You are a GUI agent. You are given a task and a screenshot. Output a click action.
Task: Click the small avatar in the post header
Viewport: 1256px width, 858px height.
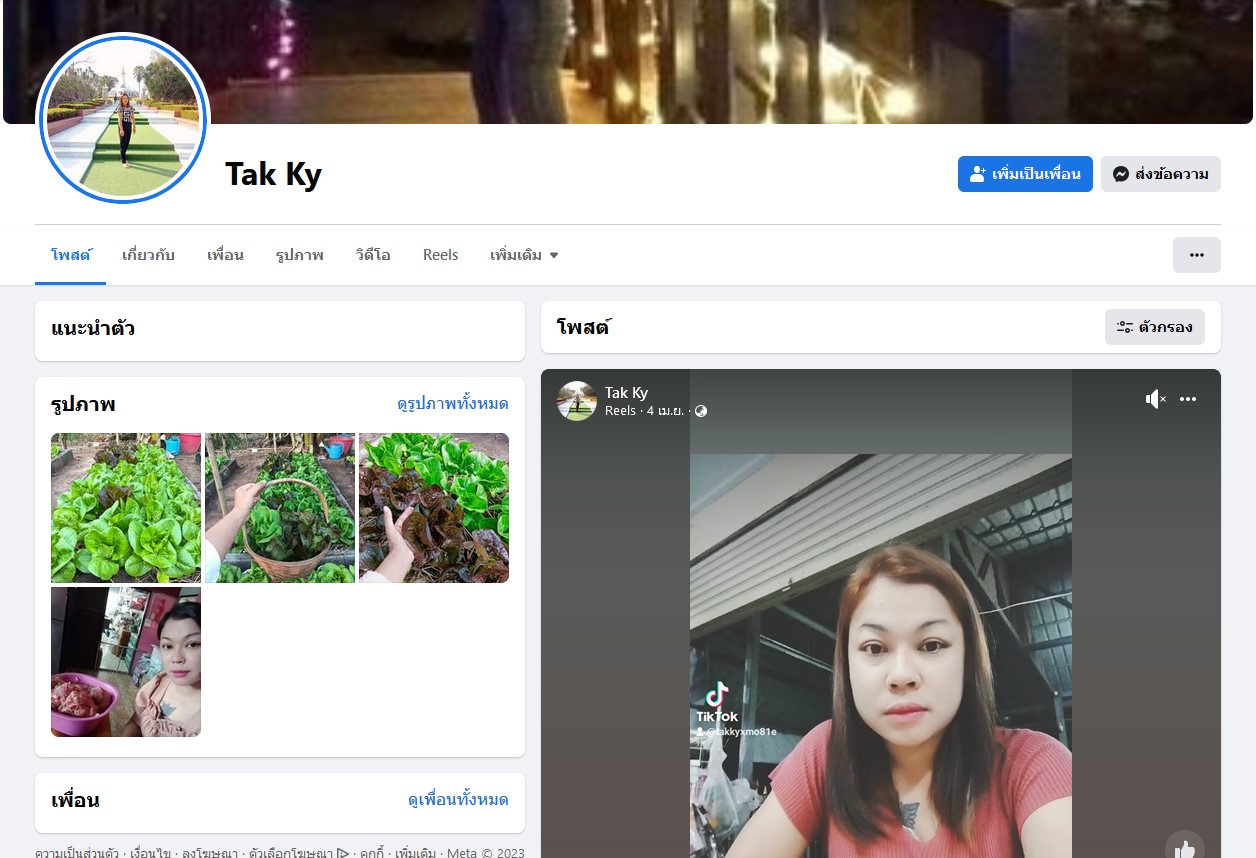point(577,401)
